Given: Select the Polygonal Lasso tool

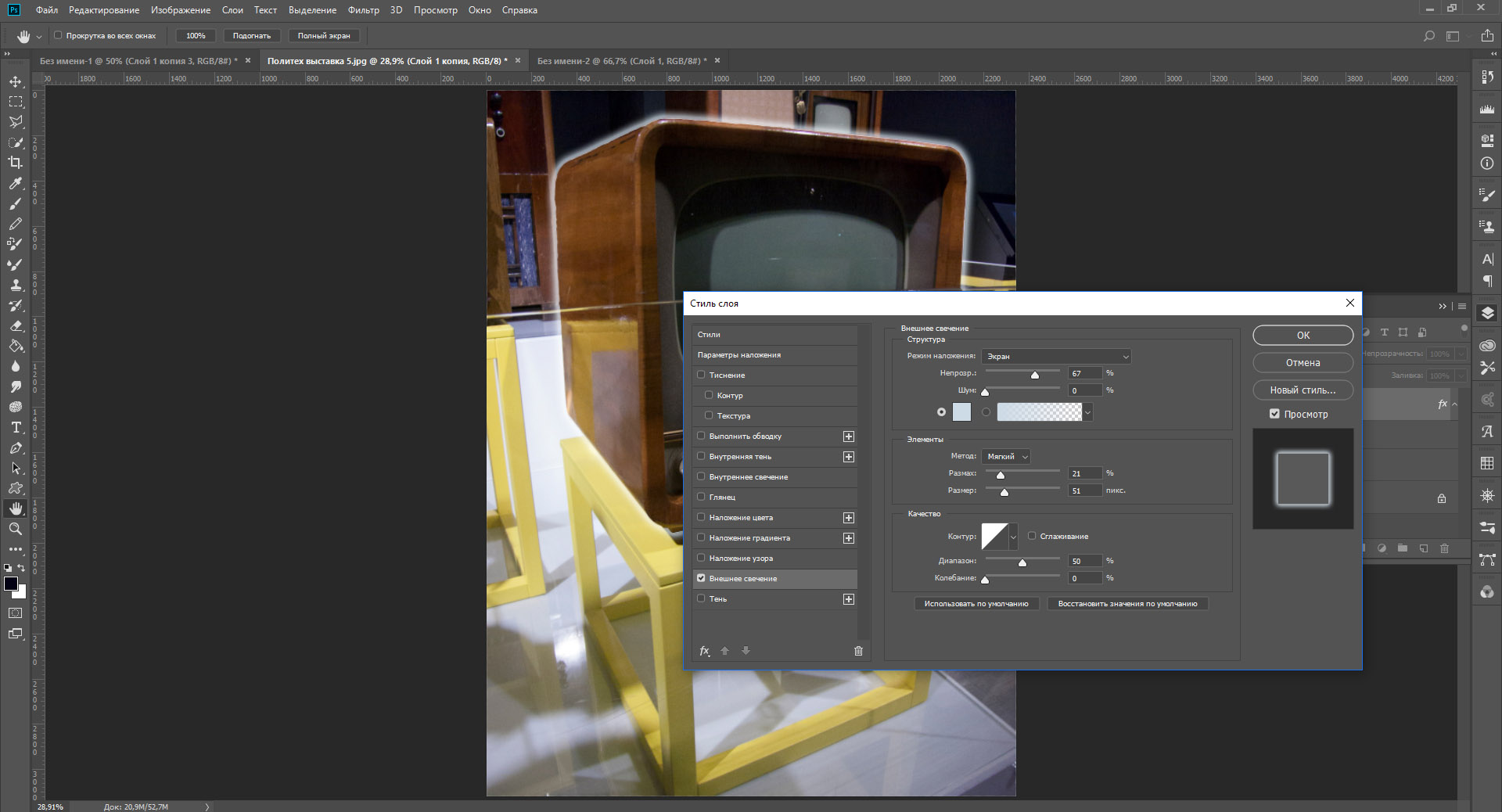Looking at the screenshot, I should pyautogui.click(x=16, y=122).
